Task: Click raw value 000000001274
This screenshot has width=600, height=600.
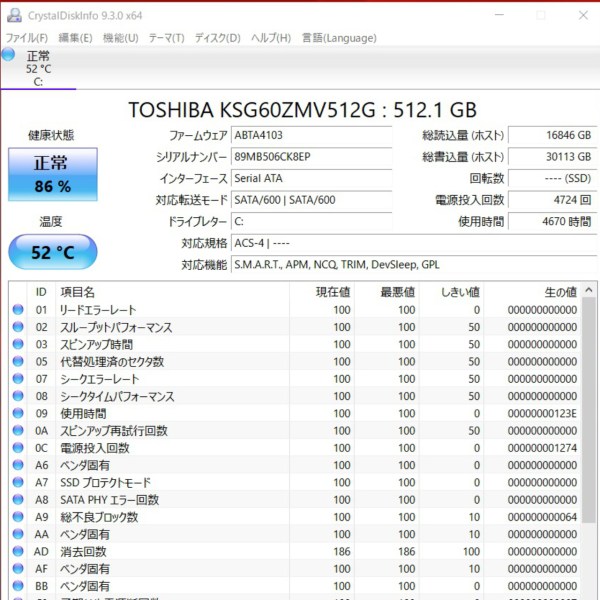Action: click(542, 448)
